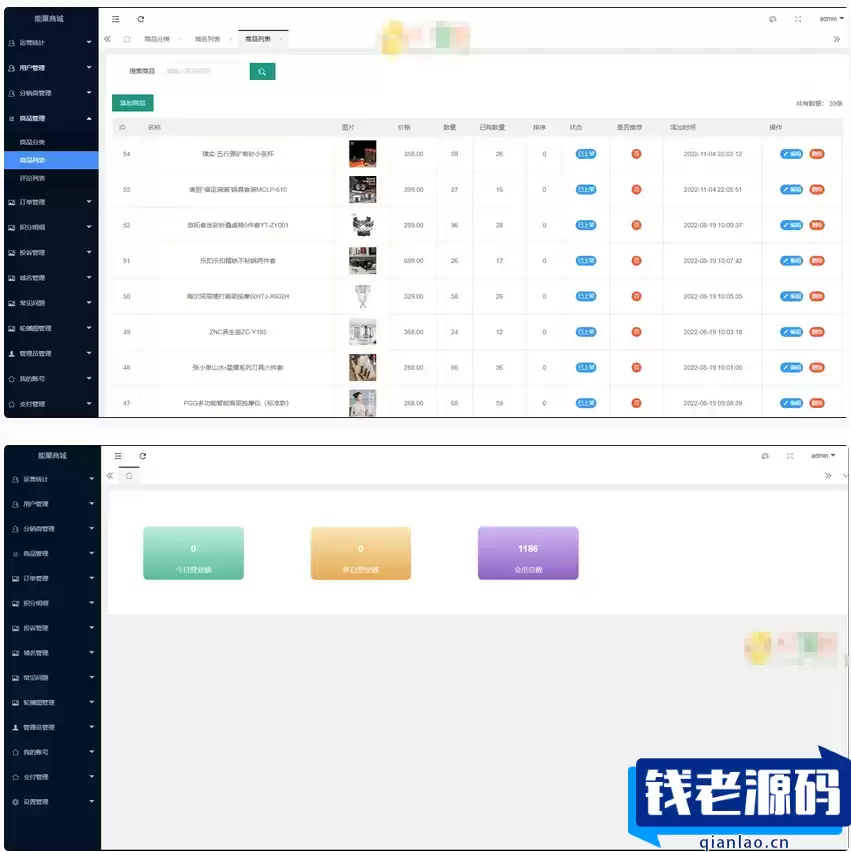
Task: Open thumbnail of product ID 48
Action: [x=362, y=367]
